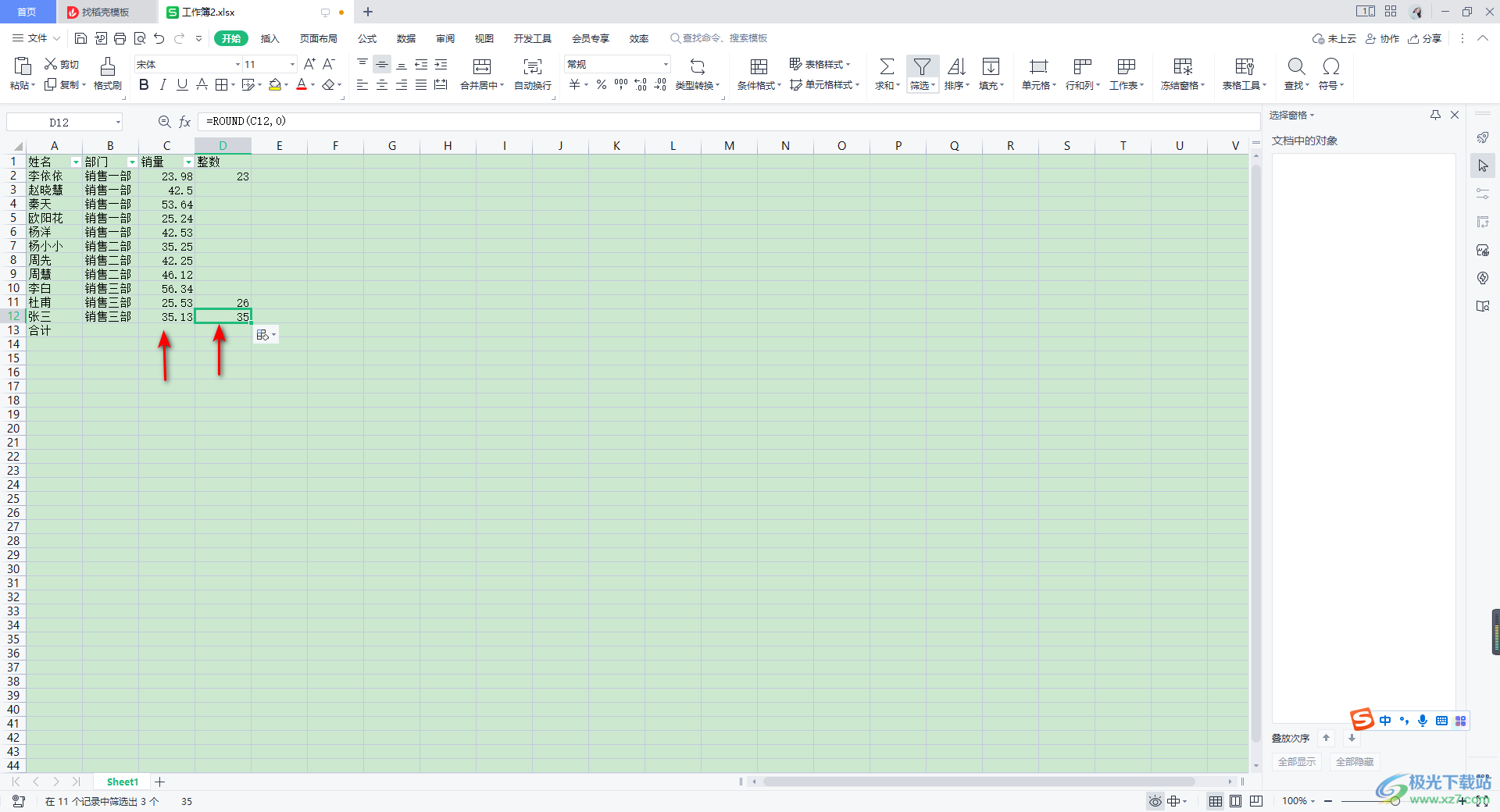Open the Page Layout (页面布局) tab
This screenshot has width=1500, height=812.
coord(319,38)
